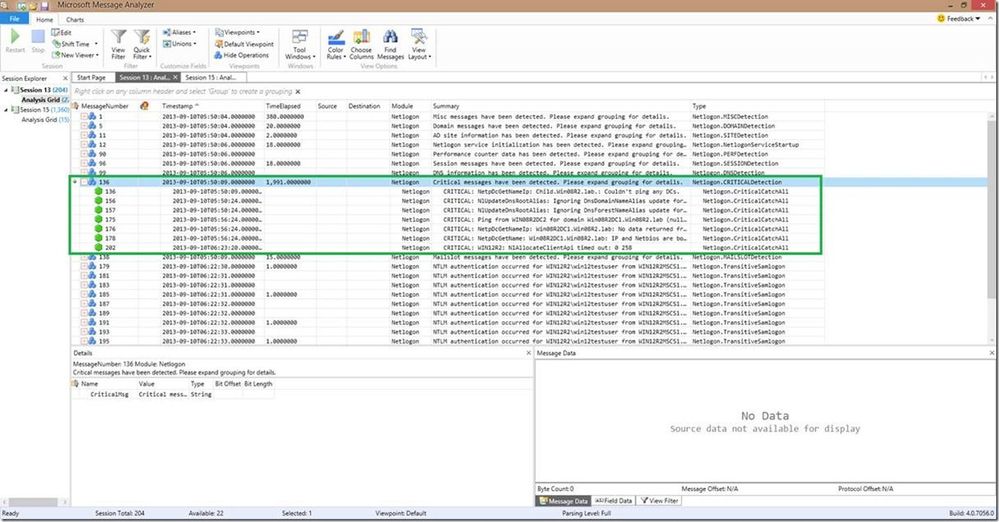Open the Shift Time option

[75, 44]
